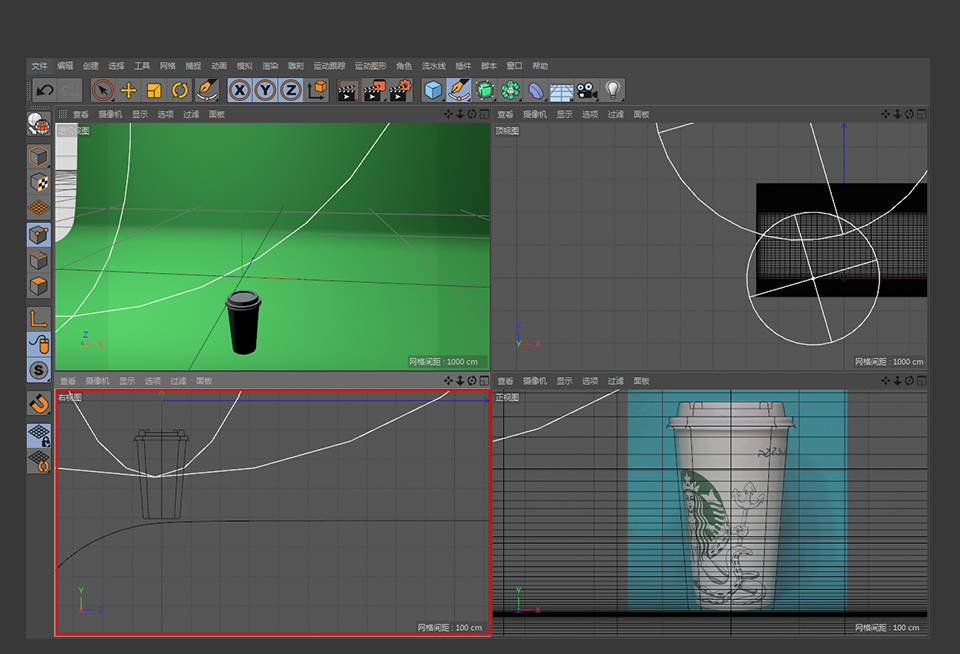Add a Camera object from toolbar
The image size is (960, 654).
[x=587, y=90]
